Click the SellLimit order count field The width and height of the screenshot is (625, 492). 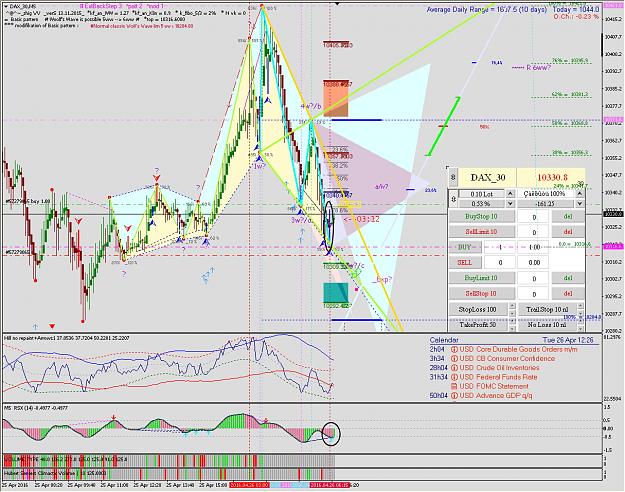534,232
